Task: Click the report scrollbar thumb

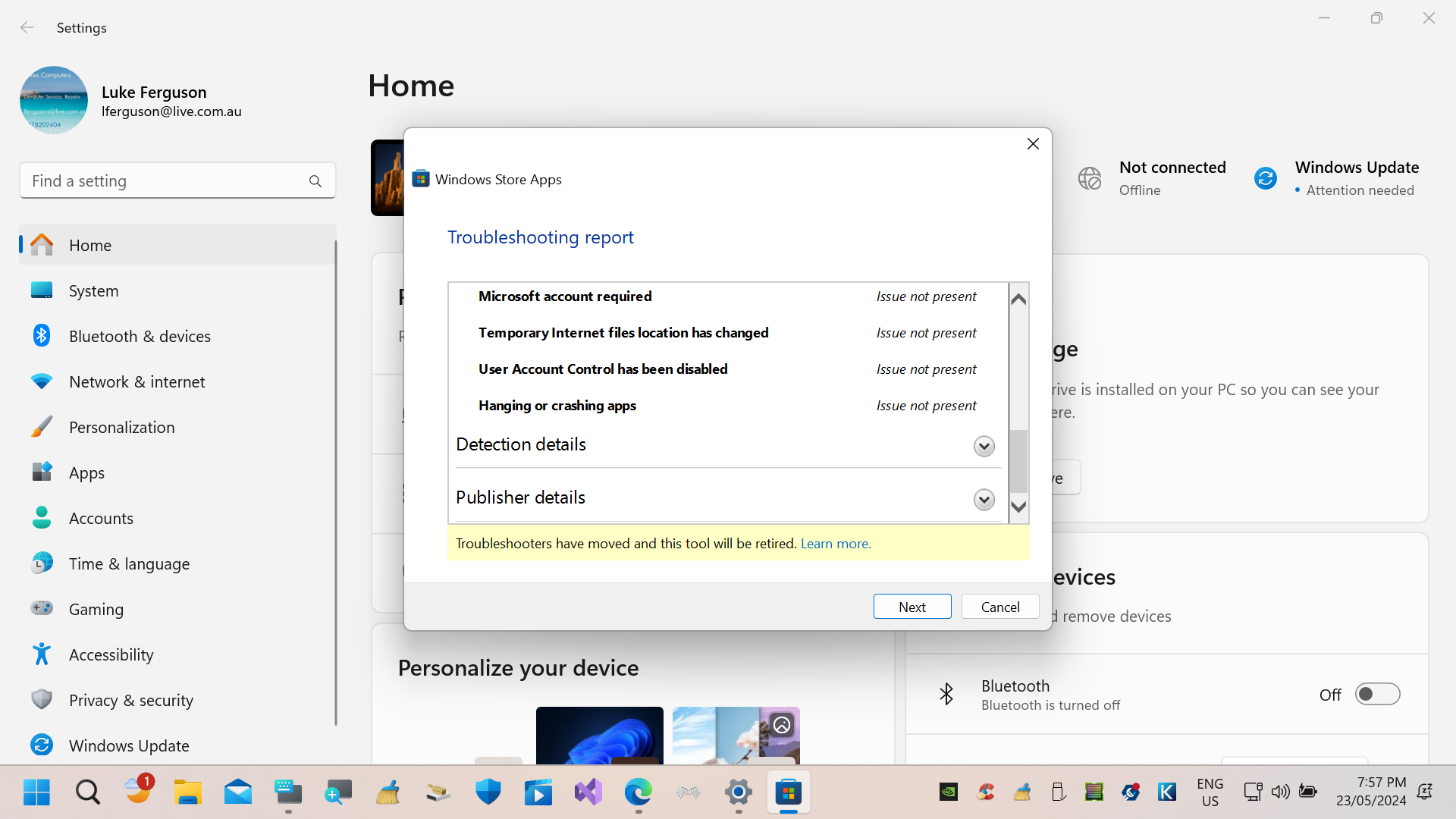Action: coord(1018,461)
